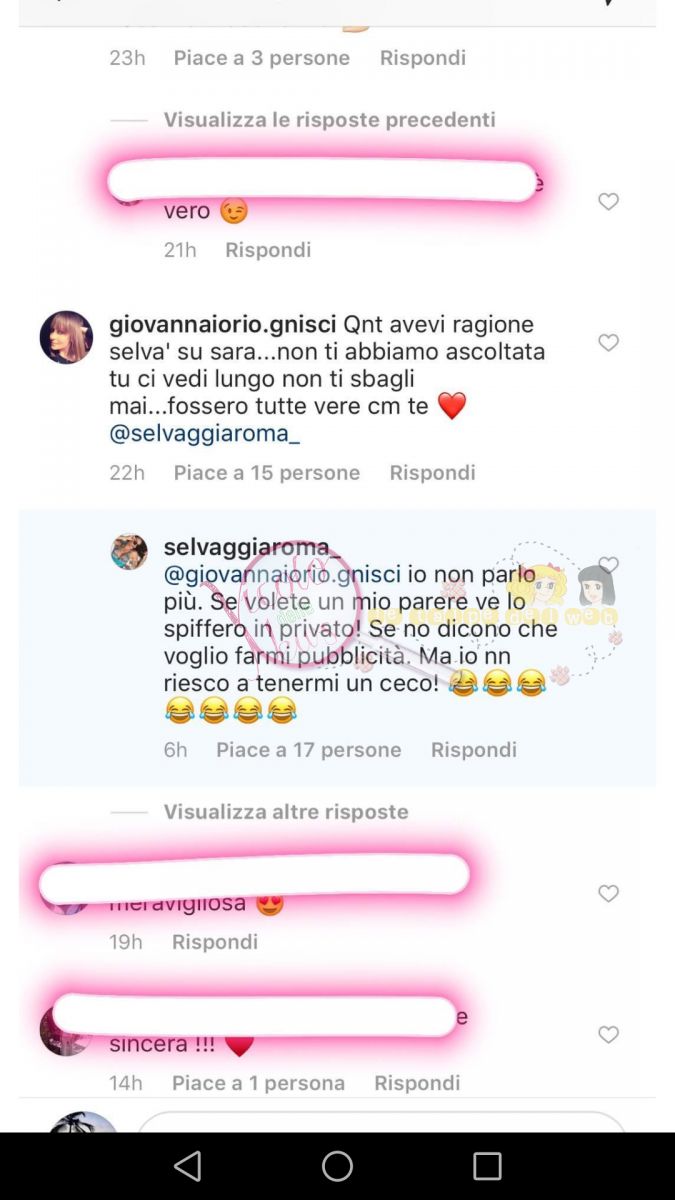Tap the heart beside the 'sincera !!!' comment

pyautogui.click(x=608, y=1035)
